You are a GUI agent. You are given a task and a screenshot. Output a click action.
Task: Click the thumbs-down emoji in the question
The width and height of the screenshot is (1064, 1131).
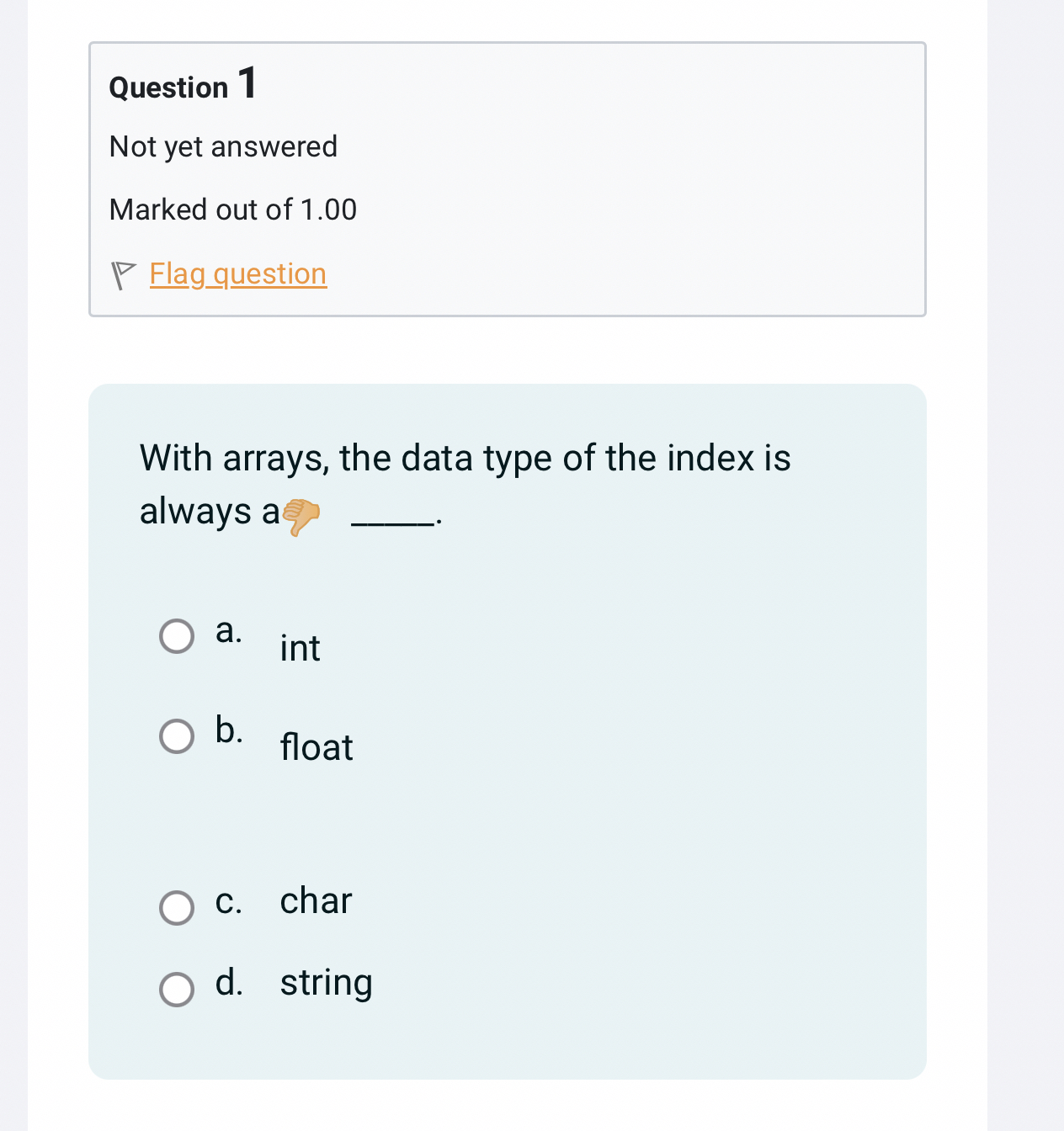305,514
